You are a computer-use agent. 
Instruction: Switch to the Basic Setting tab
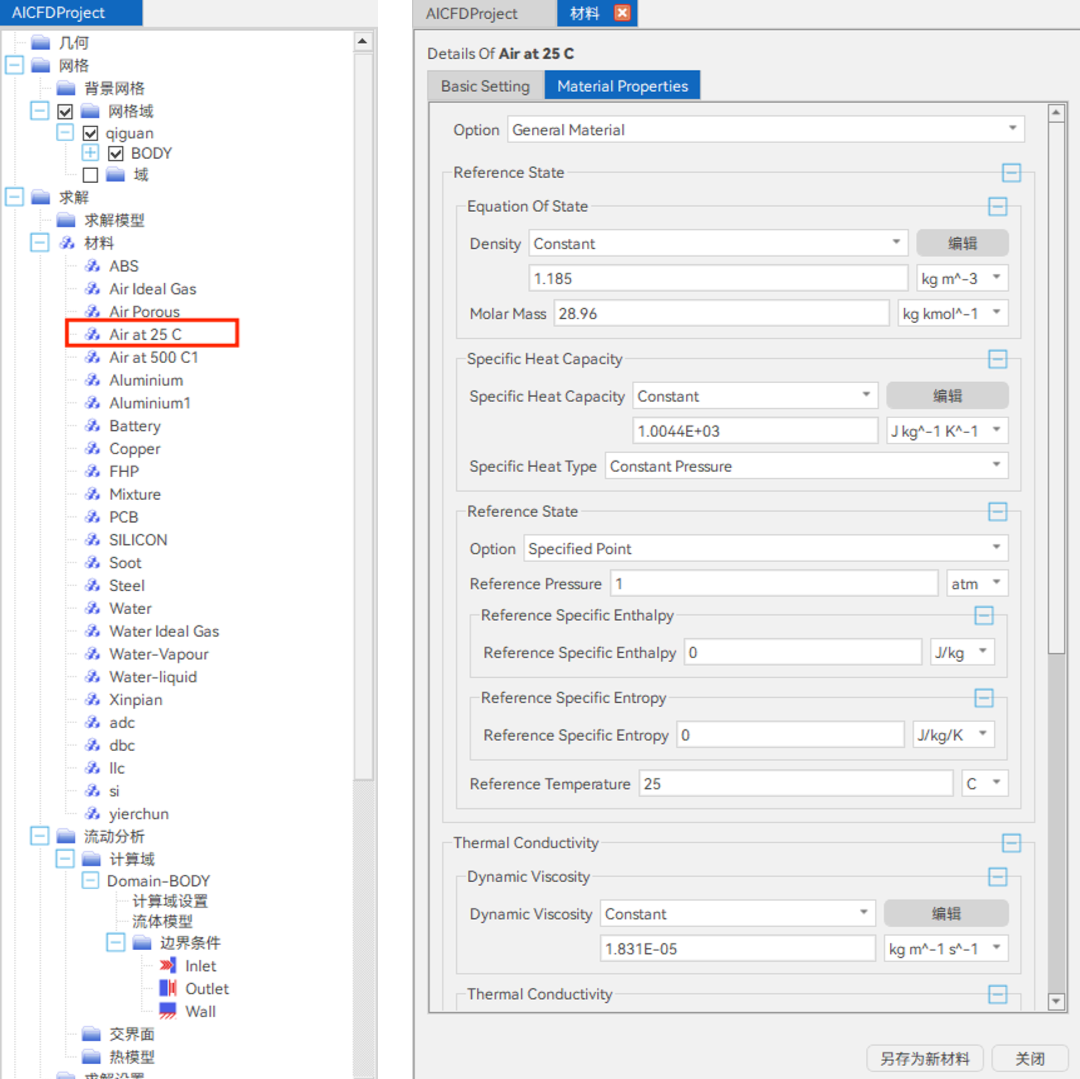click(x=486, y=85)
